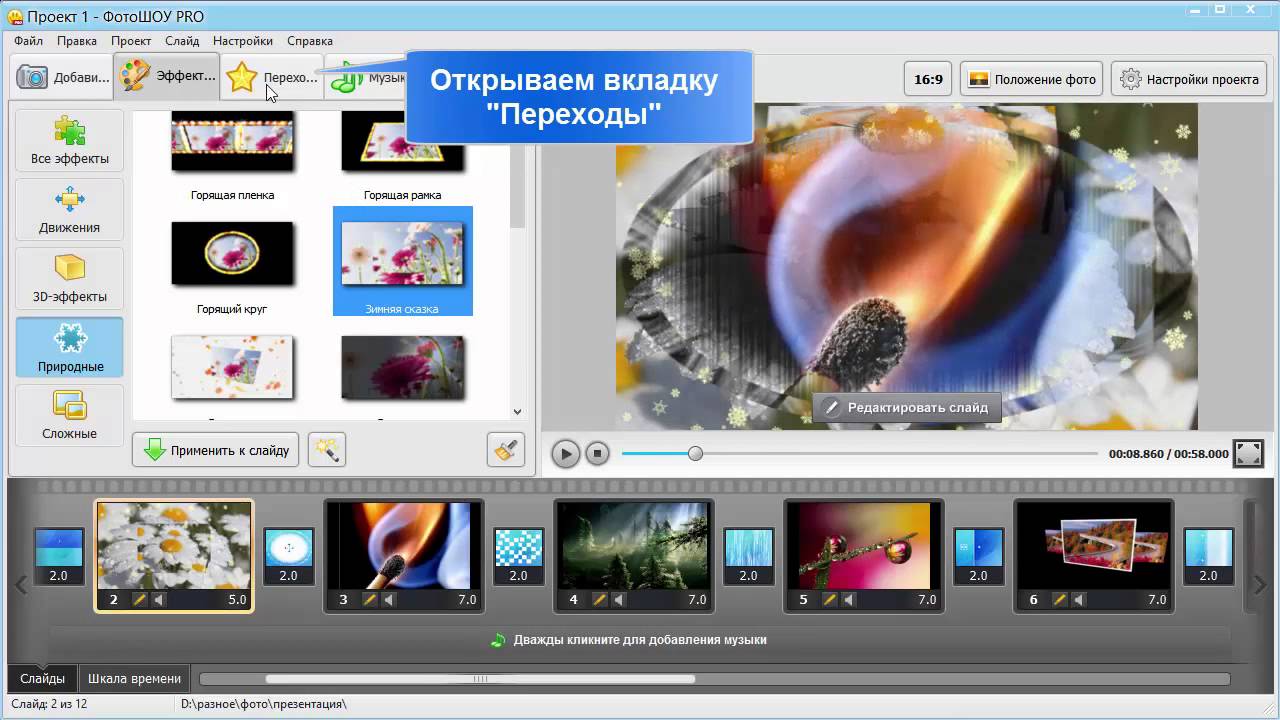Click the preview playback position slider handle
Screen dimensions: 1280x720
(x=695, y=454)
